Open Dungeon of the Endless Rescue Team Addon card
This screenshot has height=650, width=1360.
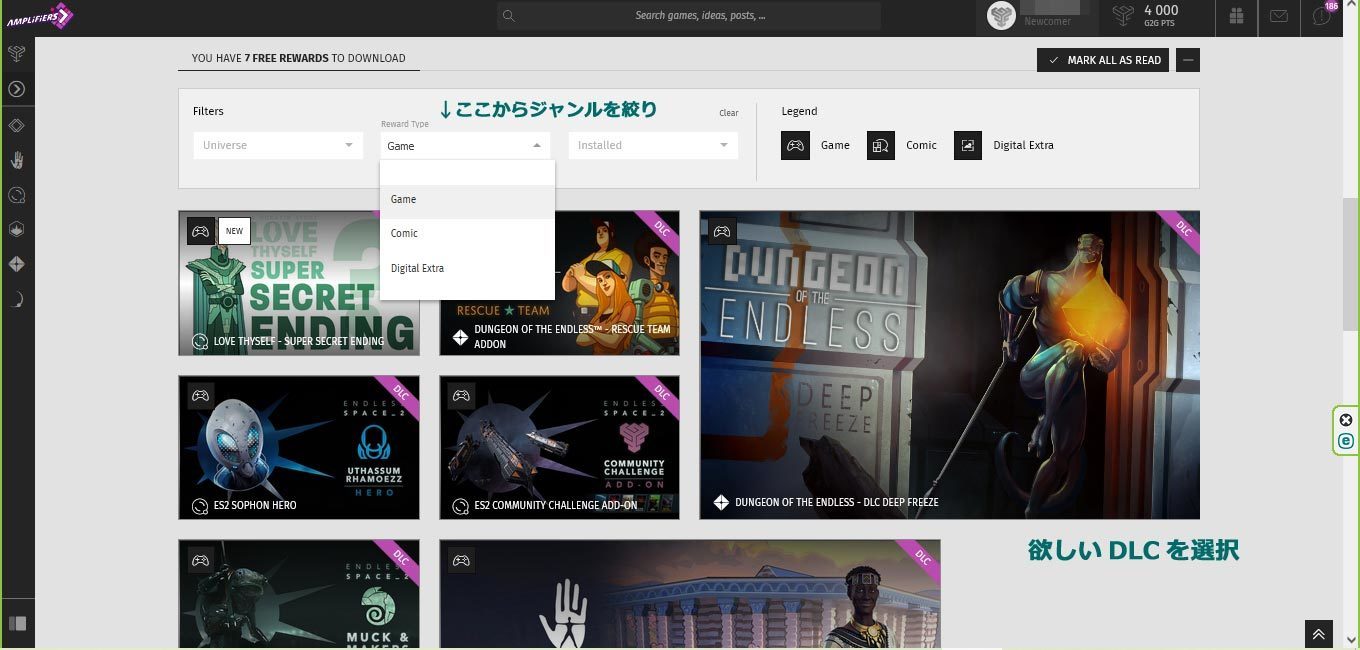pos(559,283)
